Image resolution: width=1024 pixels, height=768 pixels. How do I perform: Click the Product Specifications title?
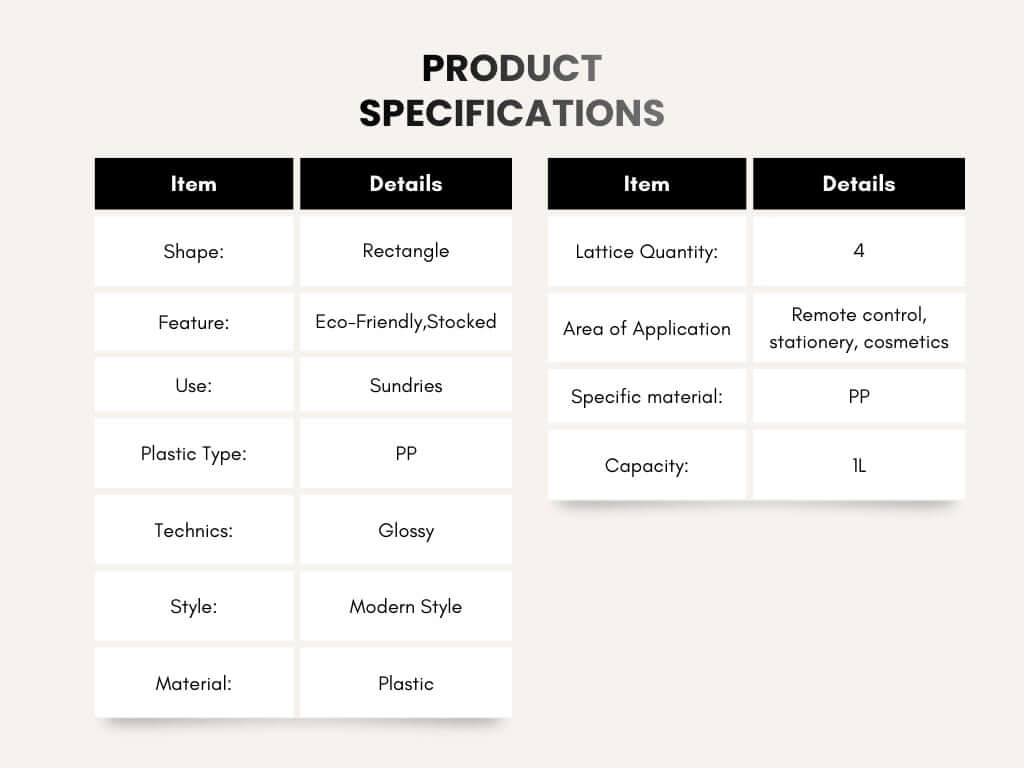pyautogui.click(x=511, y=91)
